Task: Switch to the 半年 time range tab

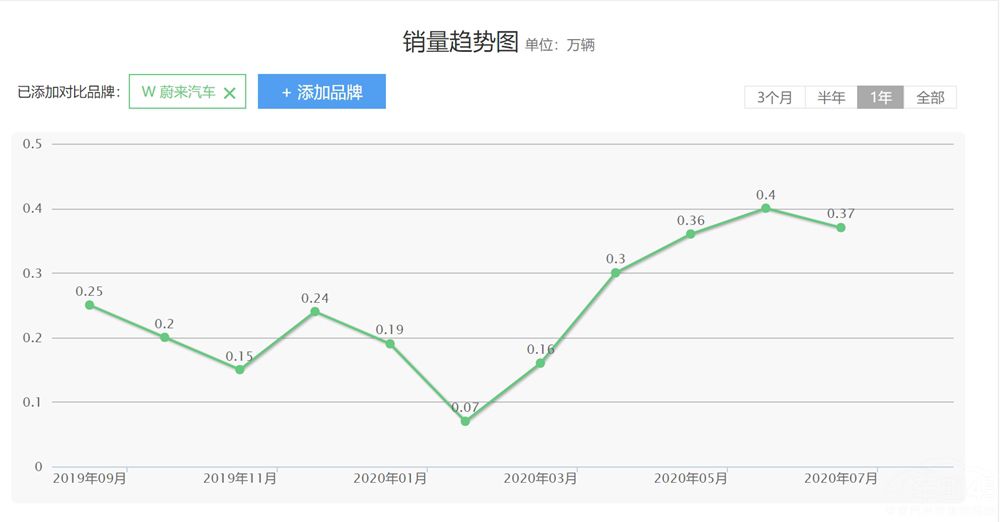Action: [831, 97]
